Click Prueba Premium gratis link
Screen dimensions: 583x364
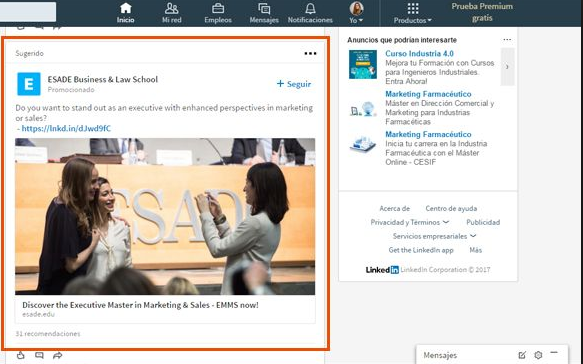pyautogui.click(x=482, y=12)
